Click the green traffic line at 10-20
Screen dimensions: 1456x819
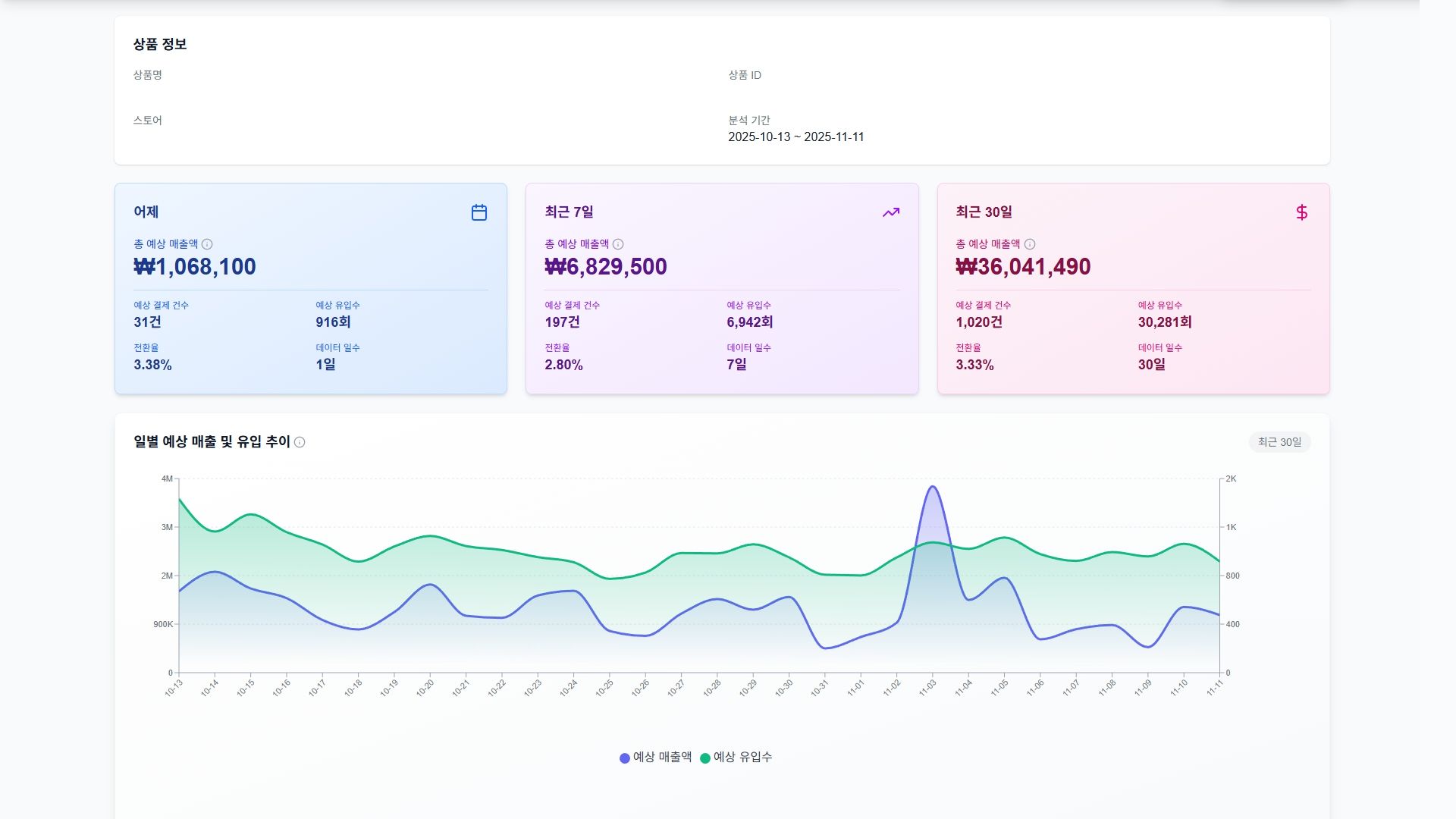(x=429, y=535)
